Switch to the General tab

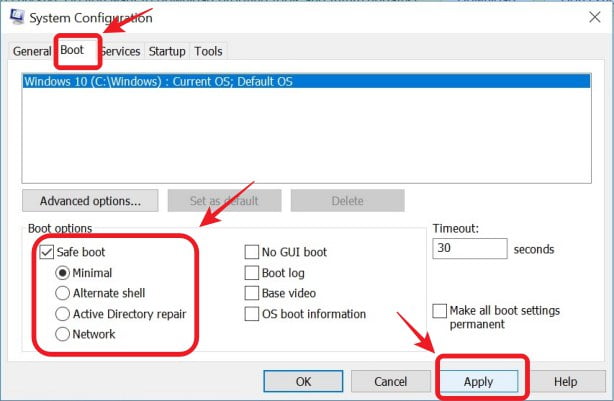coord(32,51)
